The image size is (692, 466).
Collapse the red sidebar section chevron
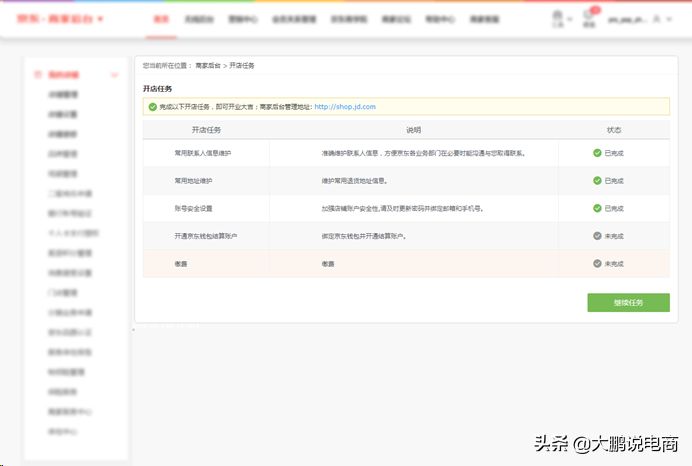[114, 75]
